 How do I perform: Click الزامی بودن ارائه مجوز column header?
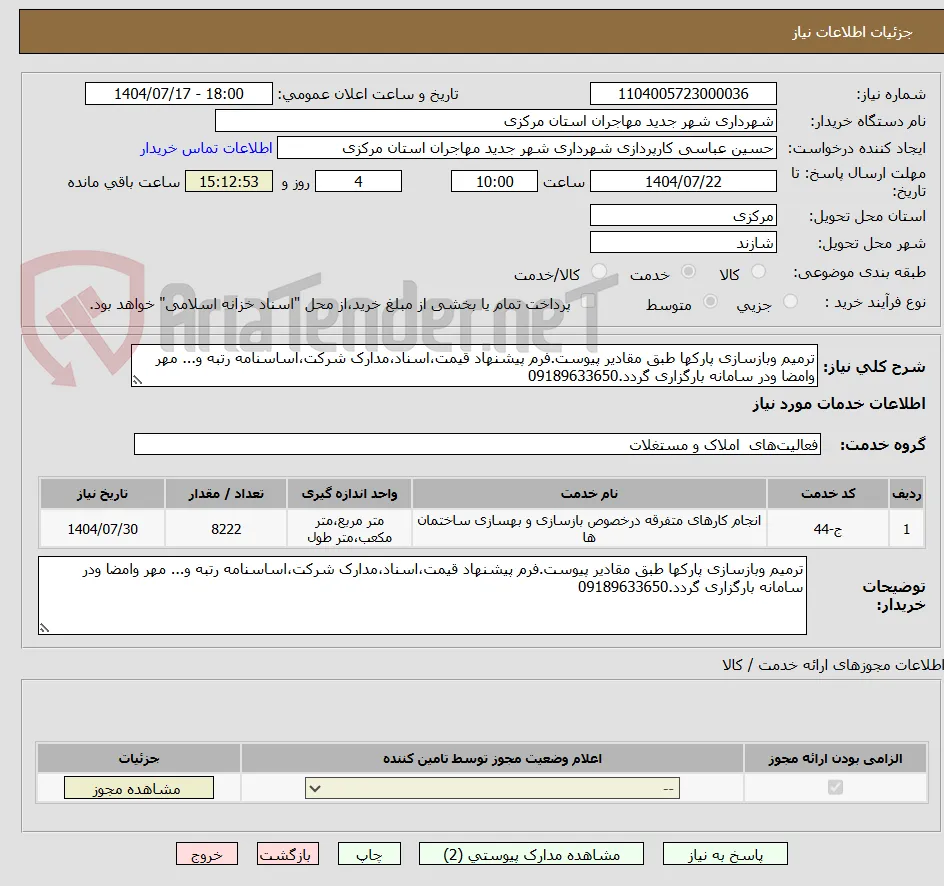point(836,758)
